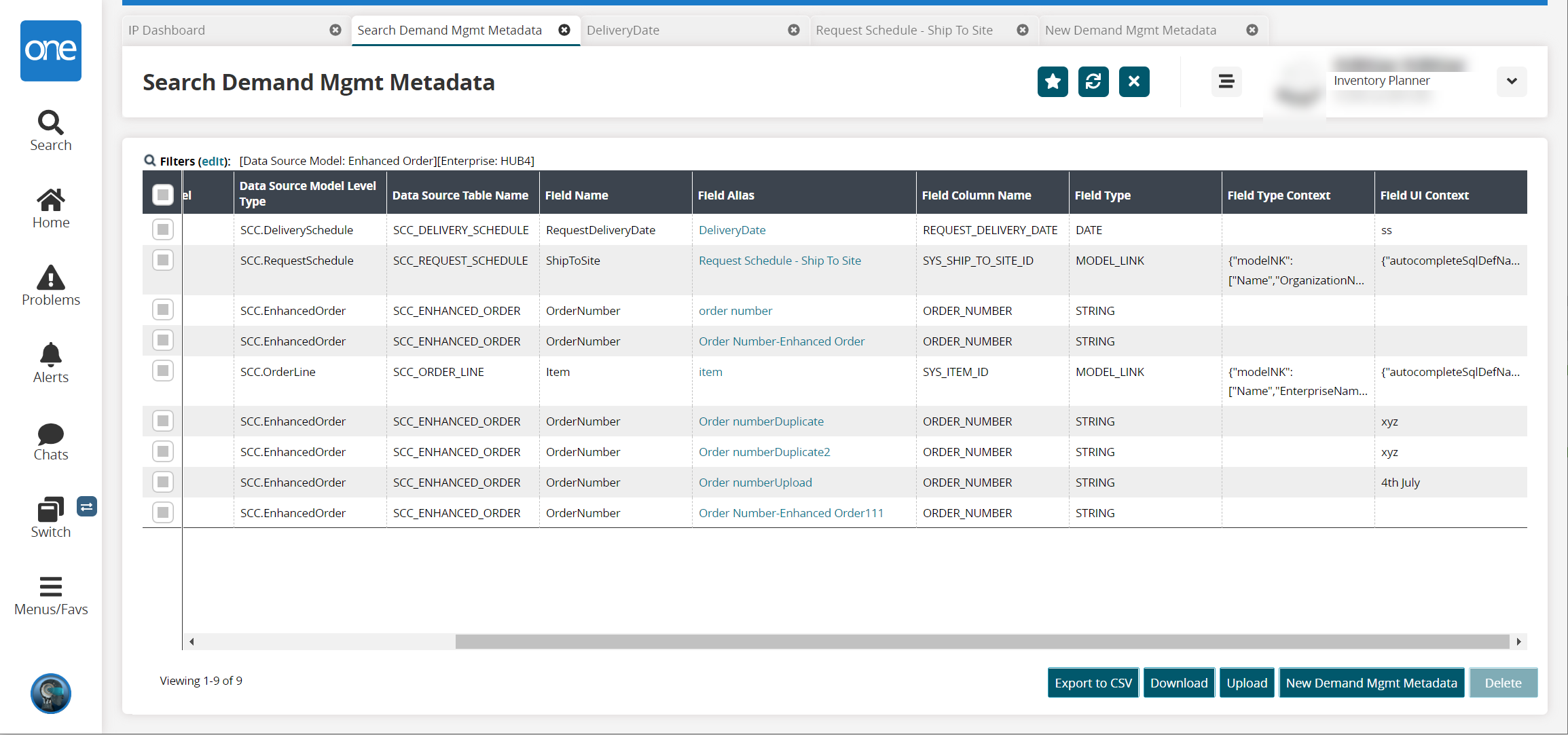Edit the search filters
The height and width of the screenshot is (735, 1568).
click(213, 161)
